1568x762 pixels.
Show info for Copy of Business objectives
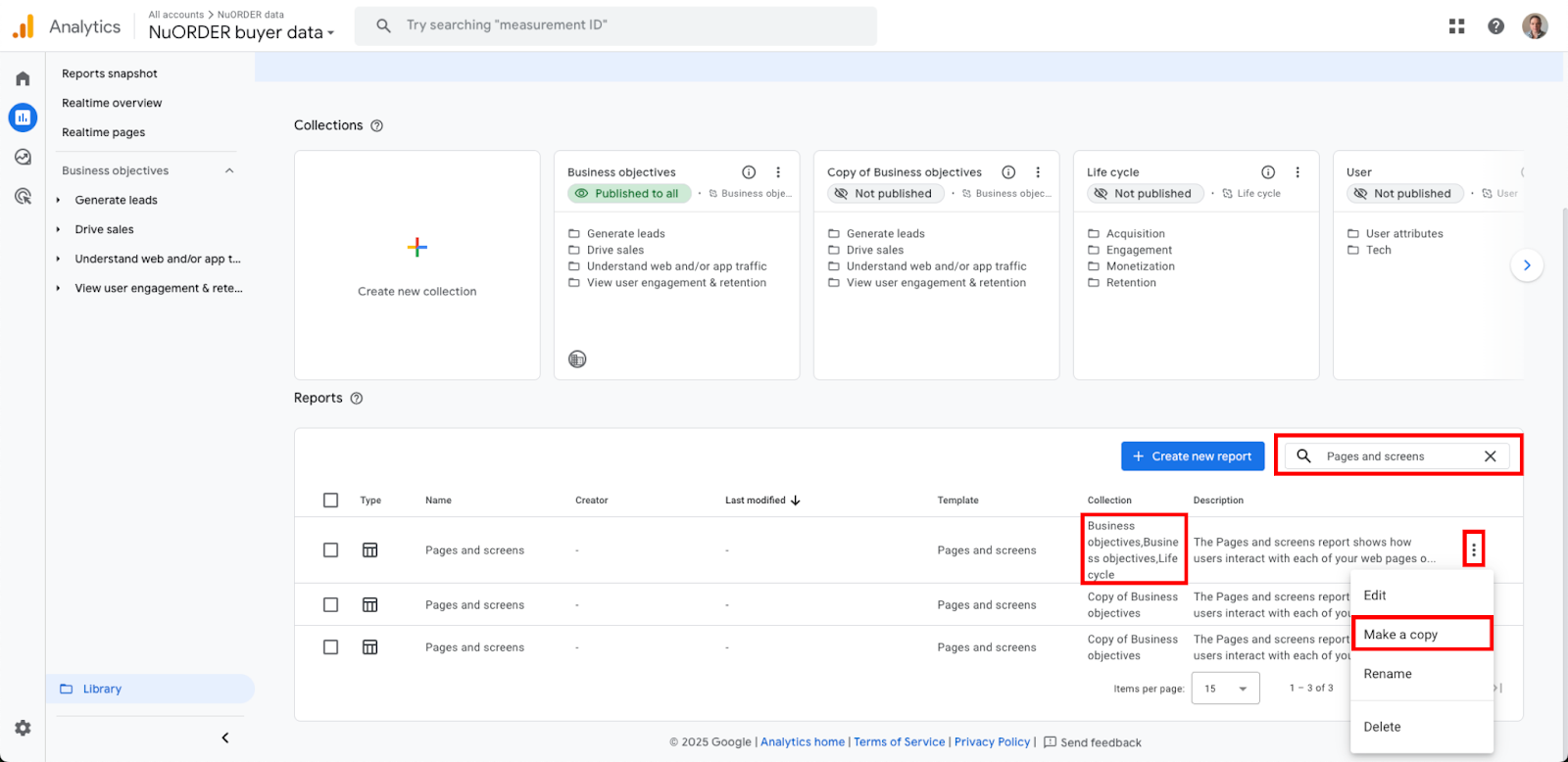(1008, 172)
